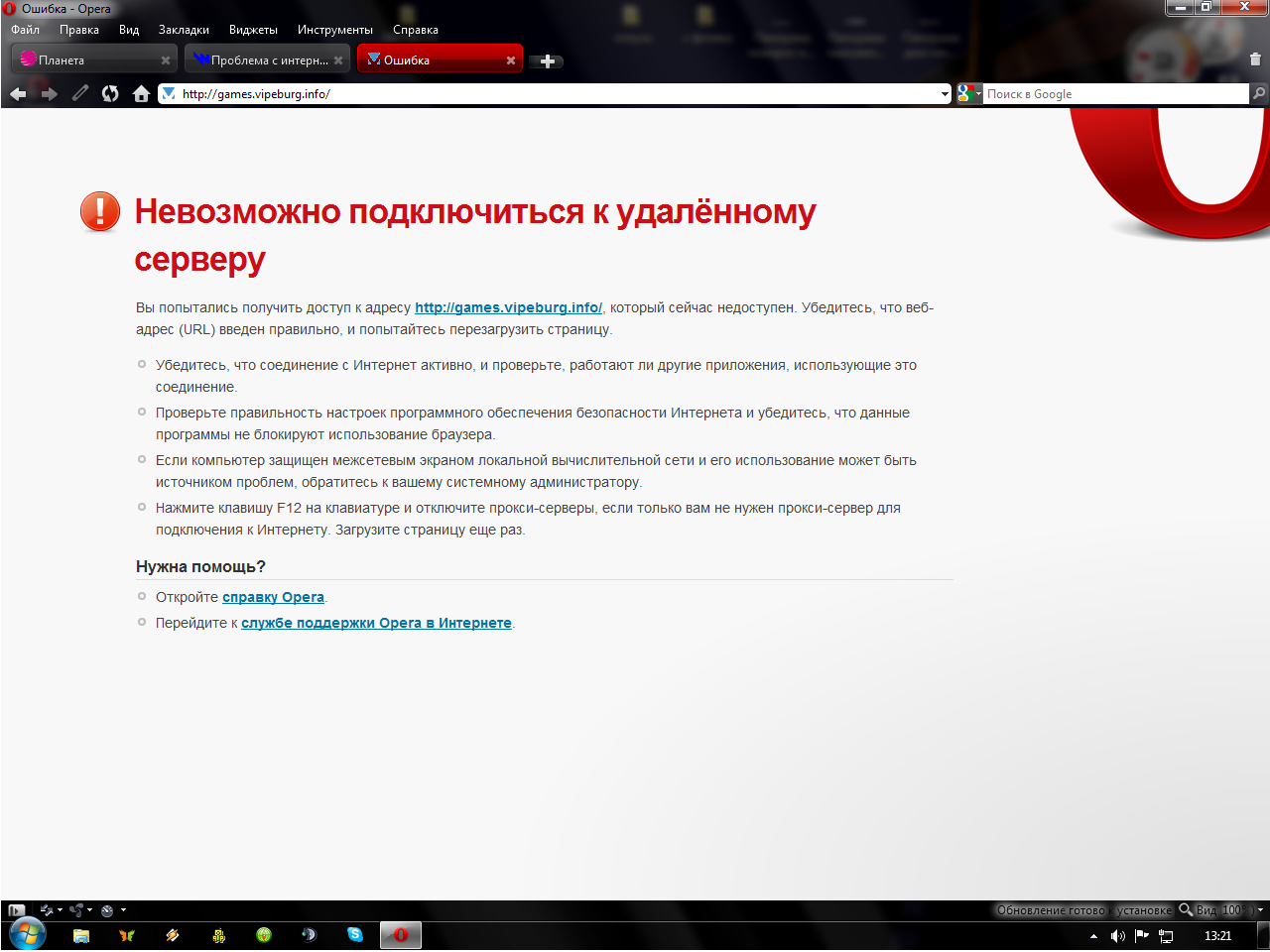Click the Opera Unite icon in status bar
1270x952 pixels.
(76, 909)
